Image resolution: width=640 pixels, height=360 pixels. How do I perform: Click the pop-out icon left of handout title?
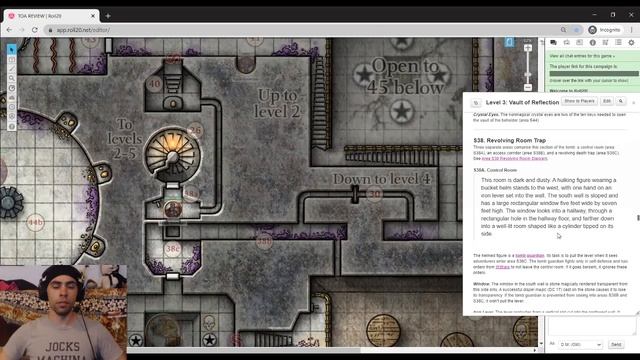(x=476, y=103)
